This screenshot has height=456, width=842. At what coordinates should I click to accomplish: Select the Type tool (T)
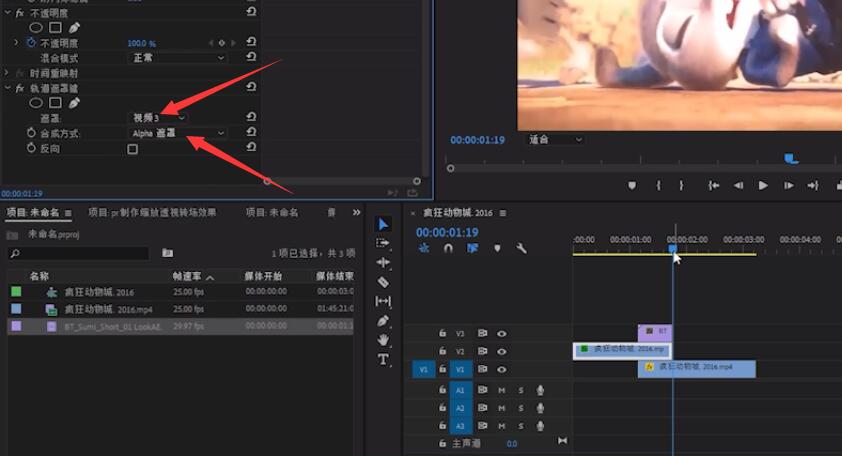(x=383, y=359)
